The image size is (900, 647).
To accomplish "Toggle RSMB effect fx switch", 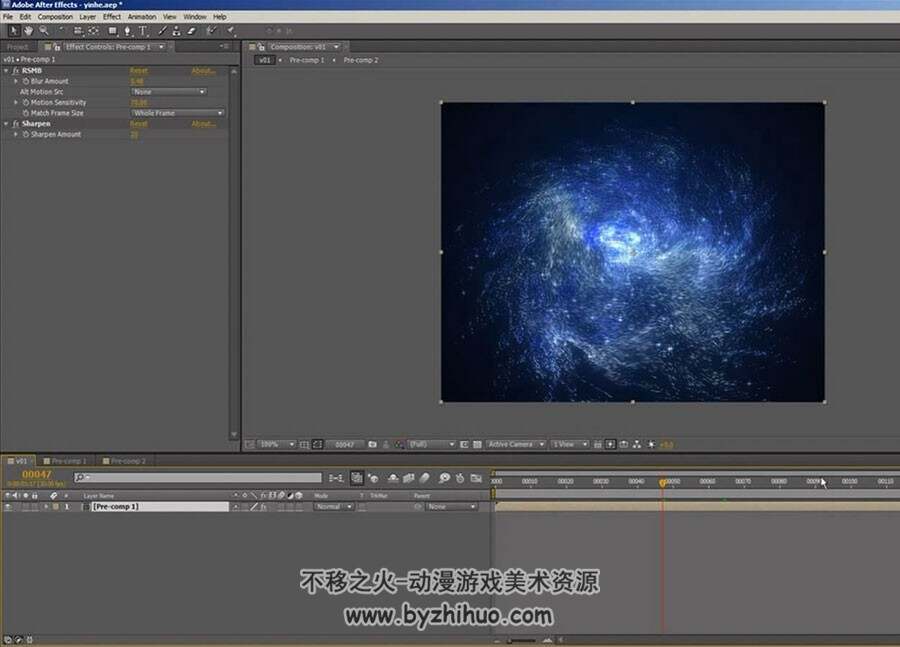I will [x=16, y=71].
